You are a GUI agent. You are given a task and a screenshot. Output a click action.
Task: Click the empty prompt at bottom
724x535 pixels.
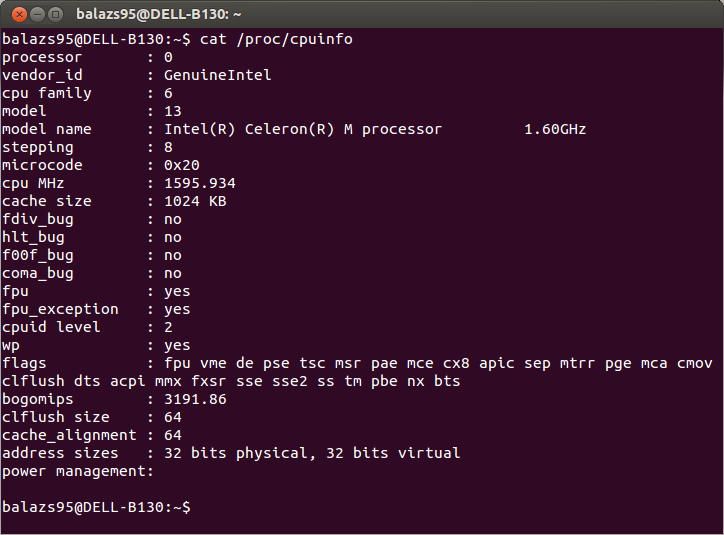pos(96,507)
